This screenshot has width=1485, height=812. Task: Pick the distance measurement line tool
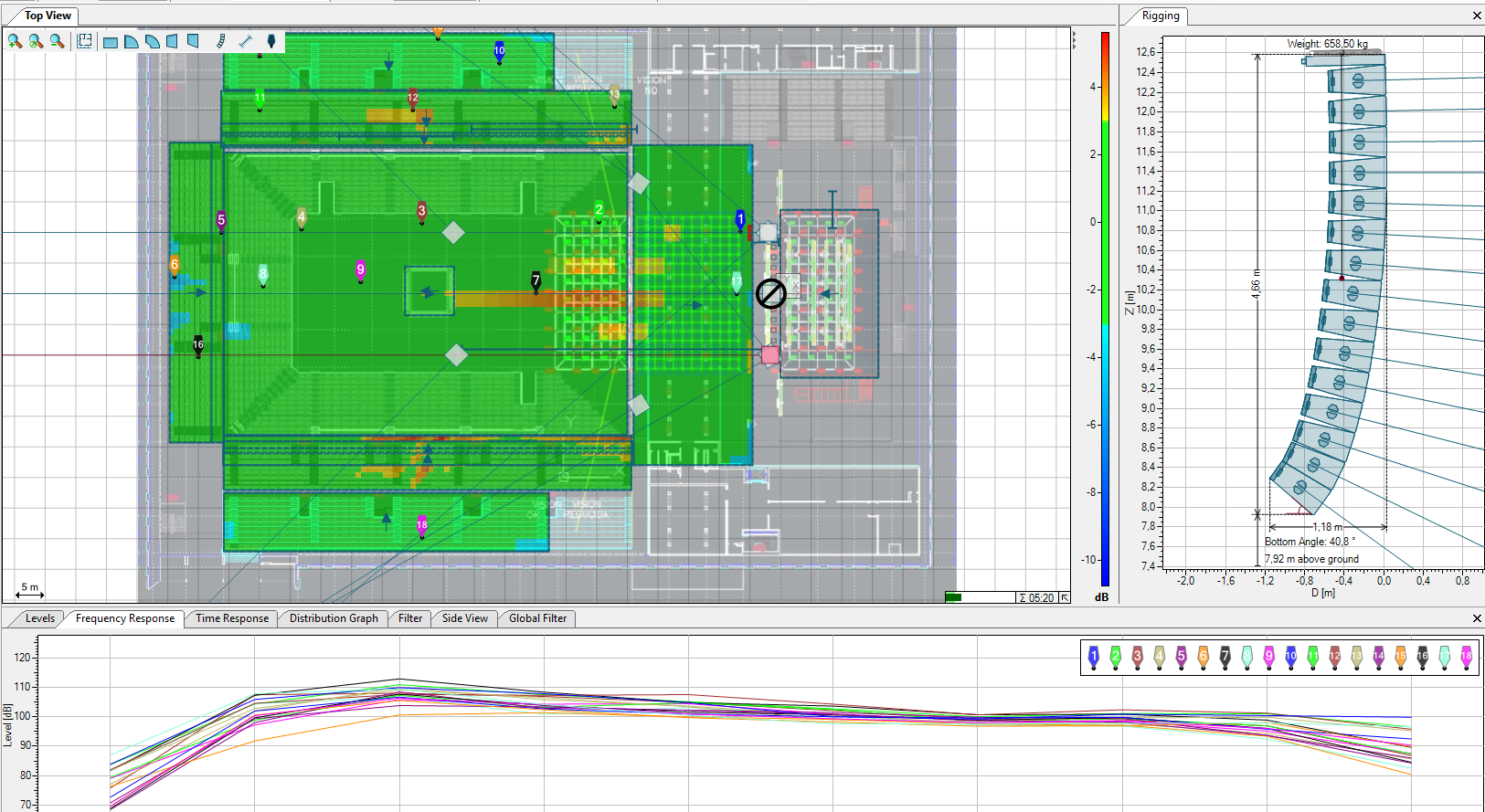point(245,41)
